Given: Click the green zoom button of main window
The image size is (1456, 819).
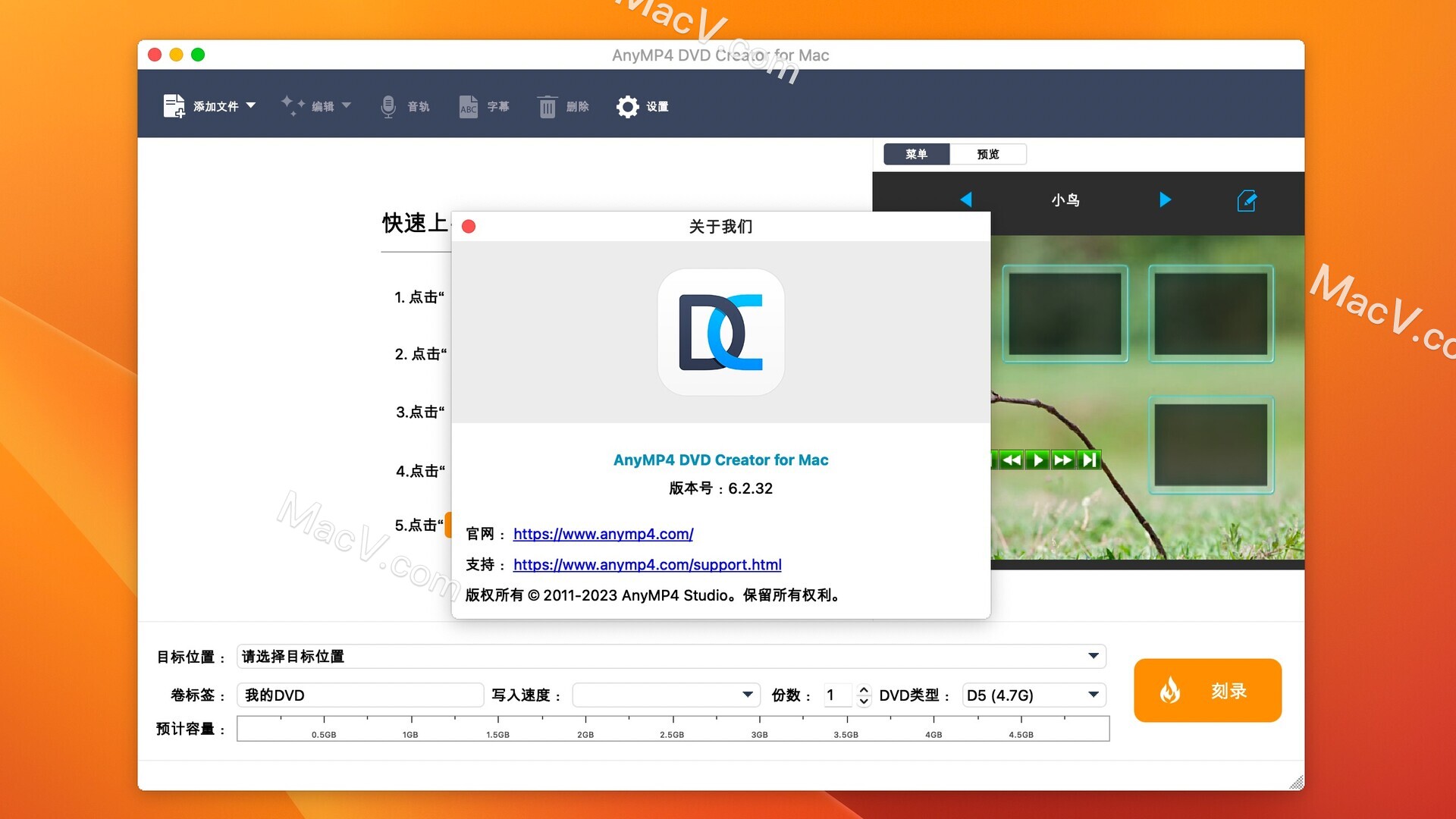Looking at the screenshot, I should click(x=198, y=55).
